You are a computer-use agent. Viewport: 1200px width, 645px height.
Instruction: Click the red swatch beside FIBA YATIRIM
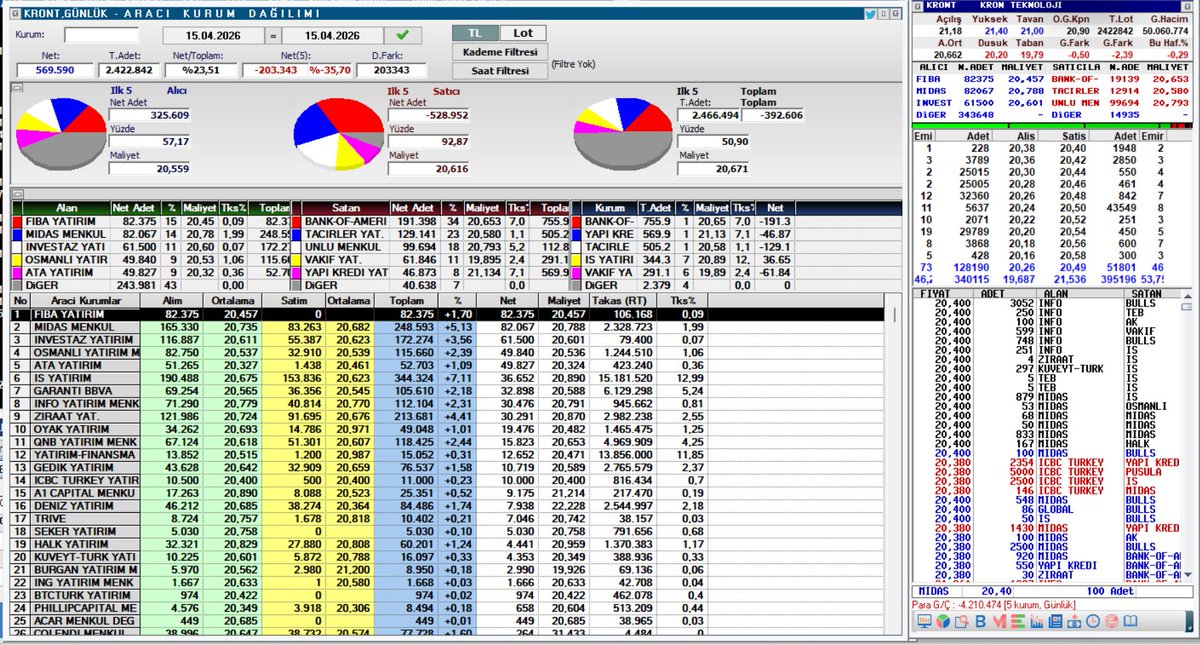click(17, 220)
